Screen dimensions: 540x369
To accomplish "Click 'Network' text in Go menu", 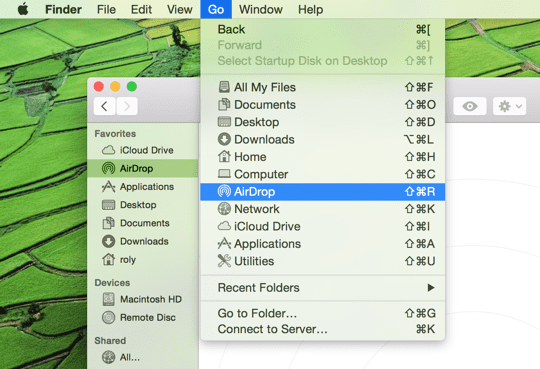I will 257,209.
